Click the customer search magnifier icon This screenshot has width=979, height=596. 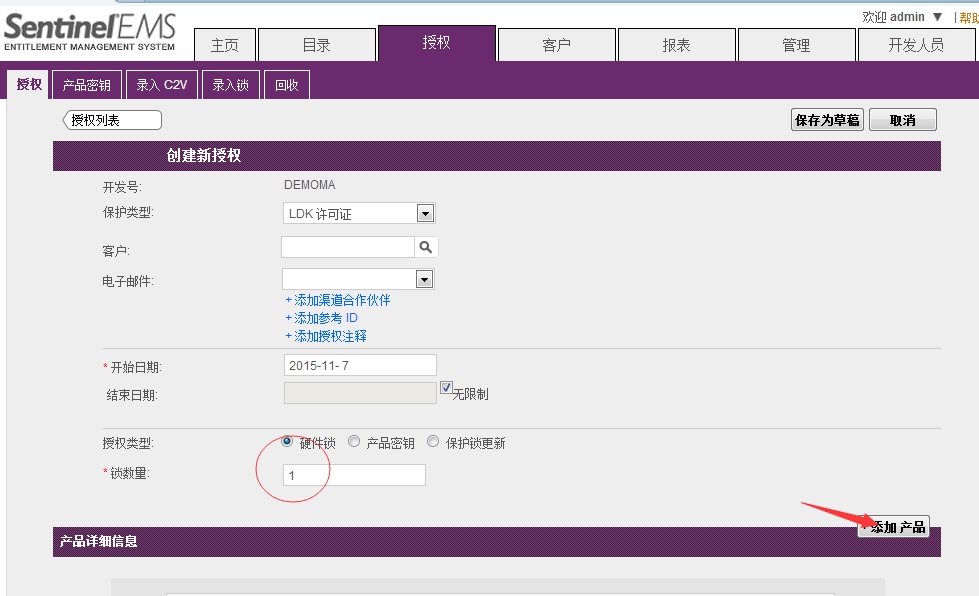(425, 247)
